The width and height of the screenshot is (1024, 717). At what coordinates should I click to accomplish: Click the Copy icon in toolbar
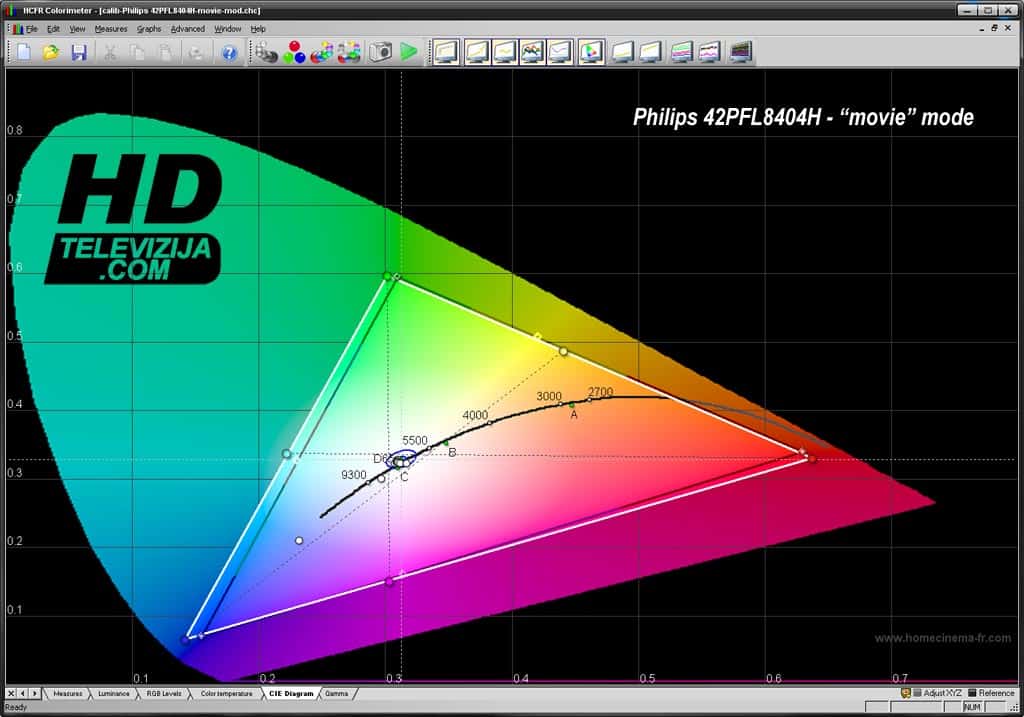click(x=137, y=52)
